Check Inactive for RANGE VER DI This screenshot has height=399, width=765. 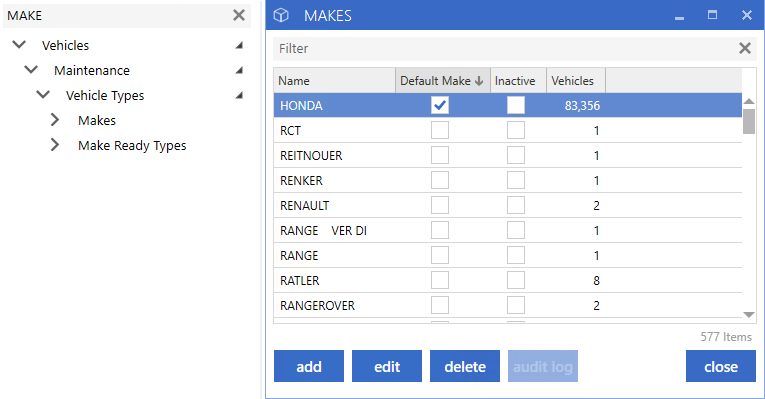(516, 230)
